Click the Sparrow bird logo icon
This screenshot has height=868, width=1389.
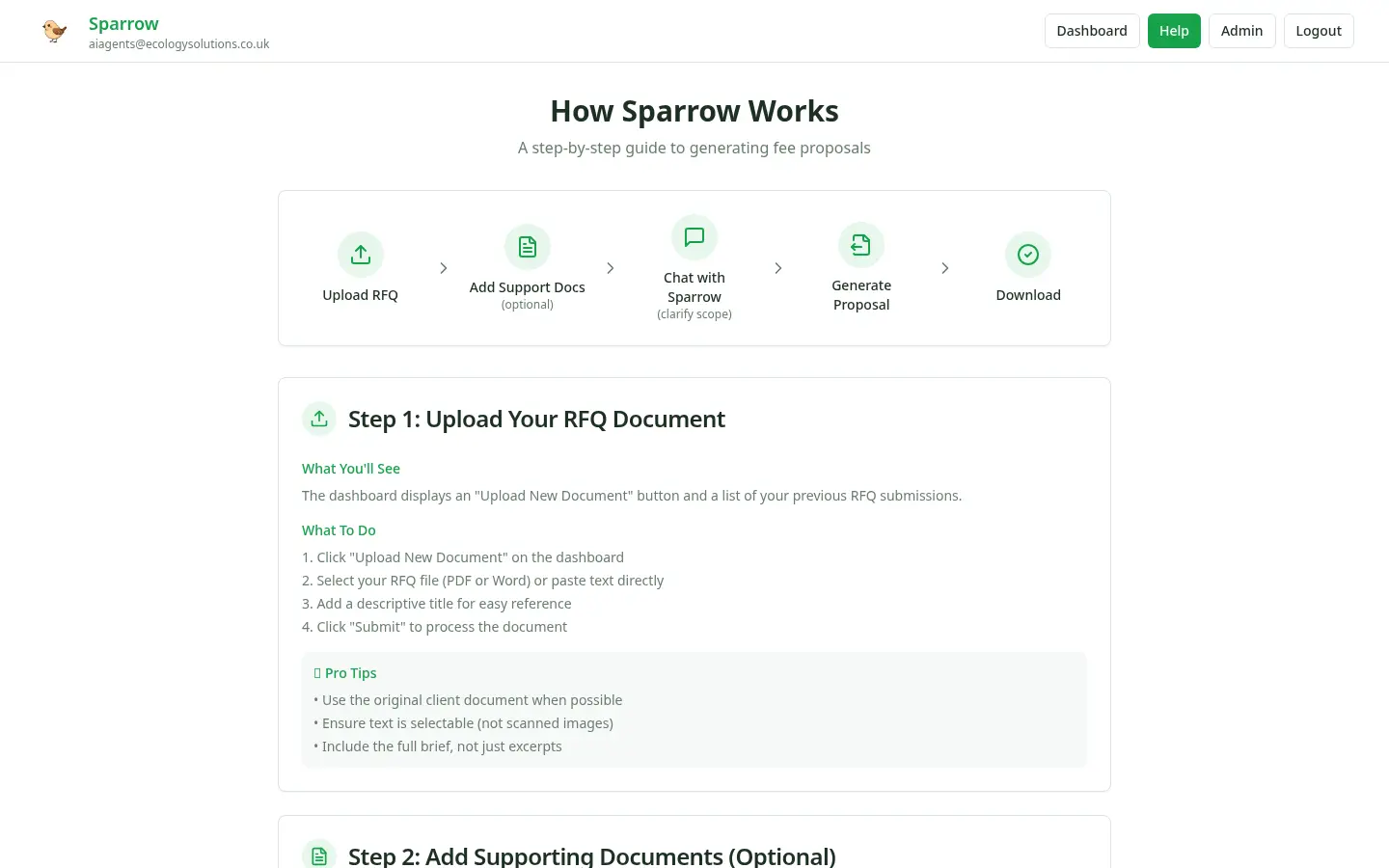(55, 31)
